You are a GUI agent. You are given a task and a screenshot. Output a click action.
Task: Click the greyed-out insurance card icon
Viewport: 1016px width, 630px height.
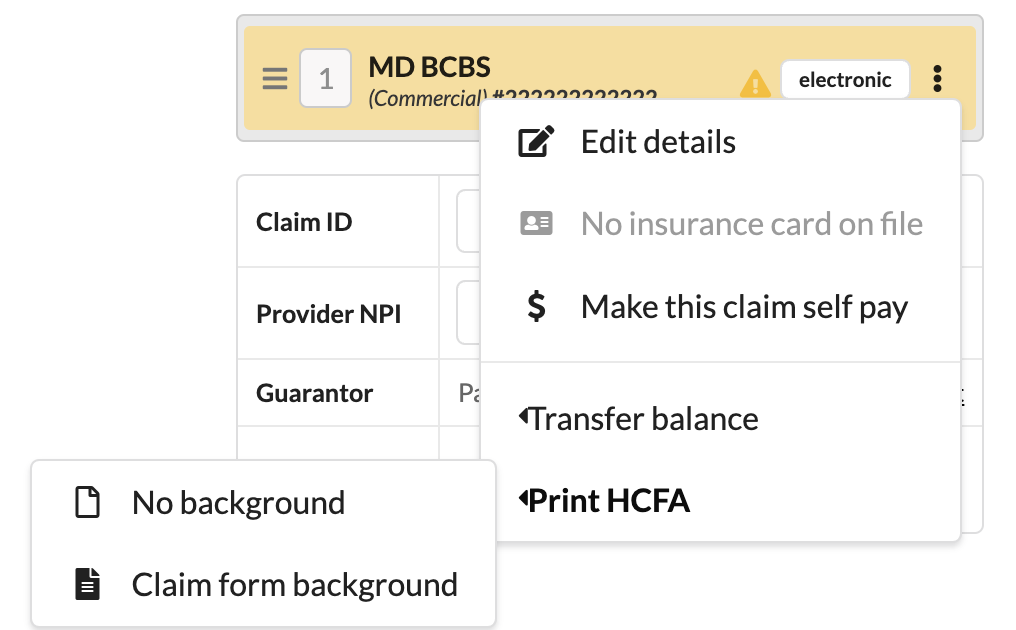(536, 224)
